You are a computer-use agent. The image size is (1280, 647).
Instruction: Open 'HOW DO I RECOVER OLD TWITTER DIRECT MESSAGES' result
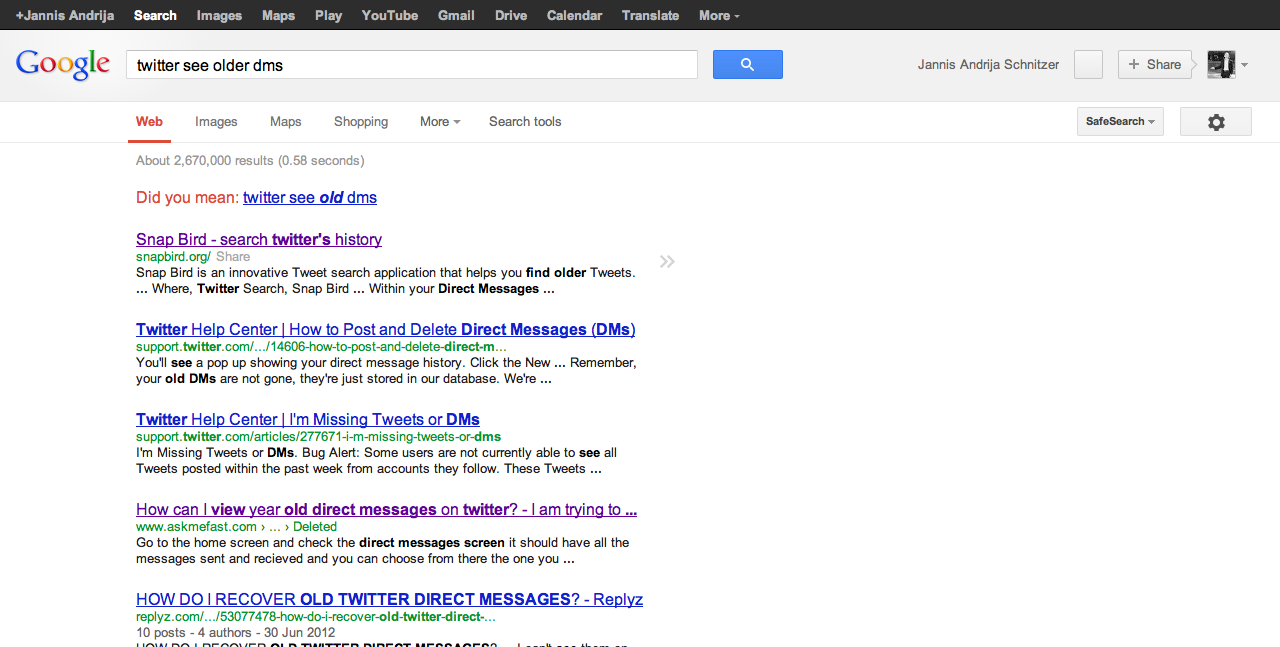(x=389, y=600)
